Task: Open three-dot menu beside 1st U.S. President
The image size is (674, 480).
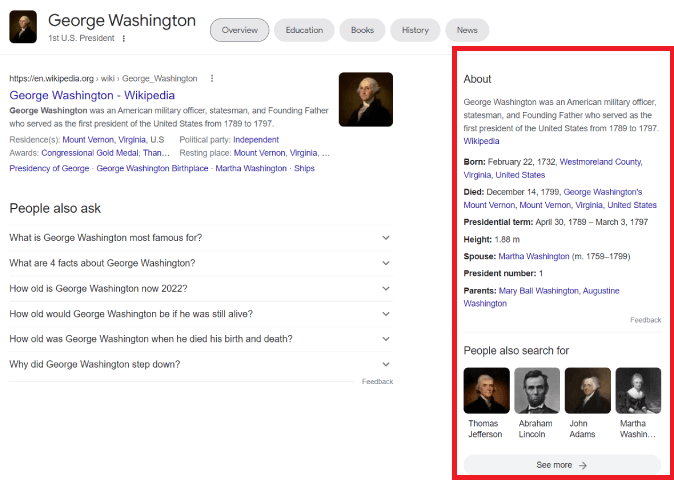Action: tap(124, 39)
